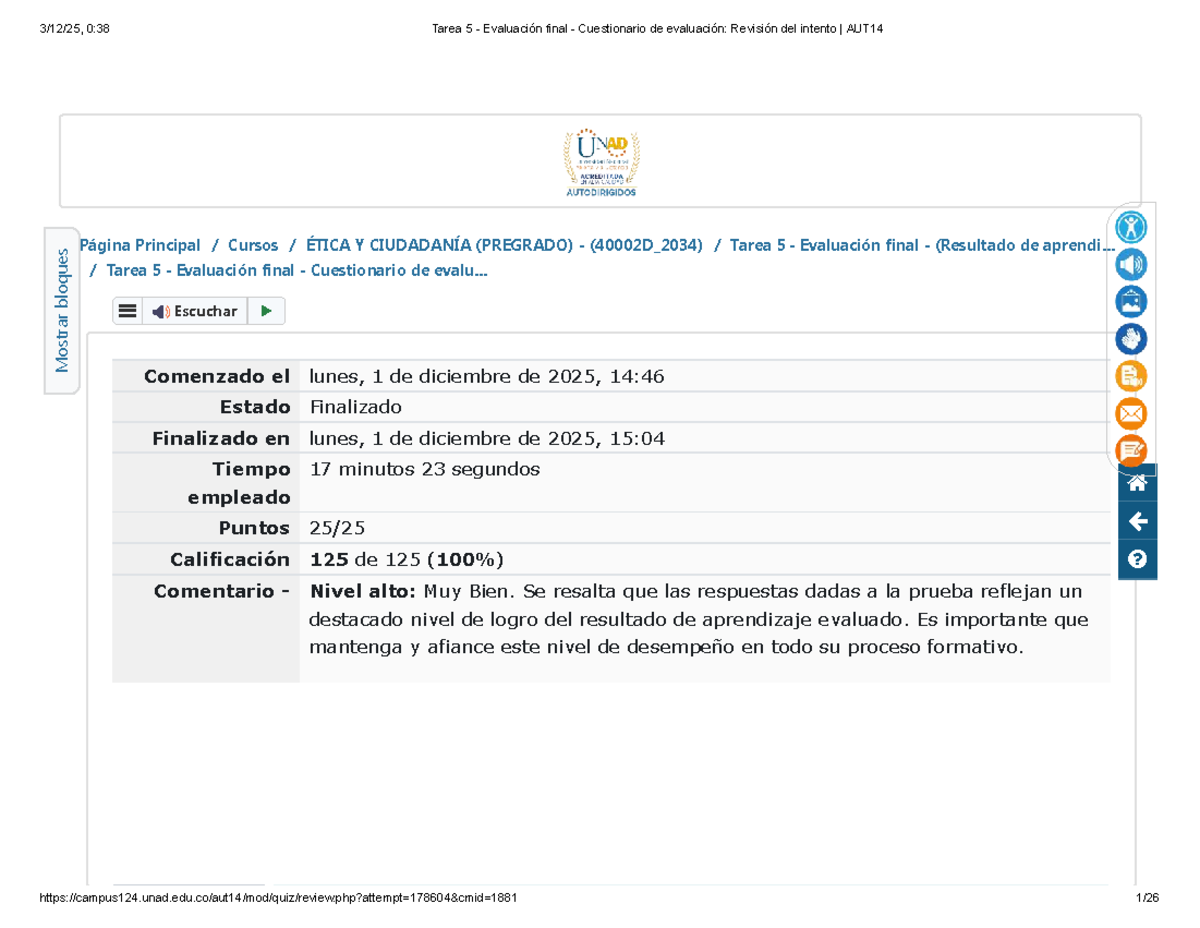
Task: Click the sign language hands icon
Action: pos(1132,339)
